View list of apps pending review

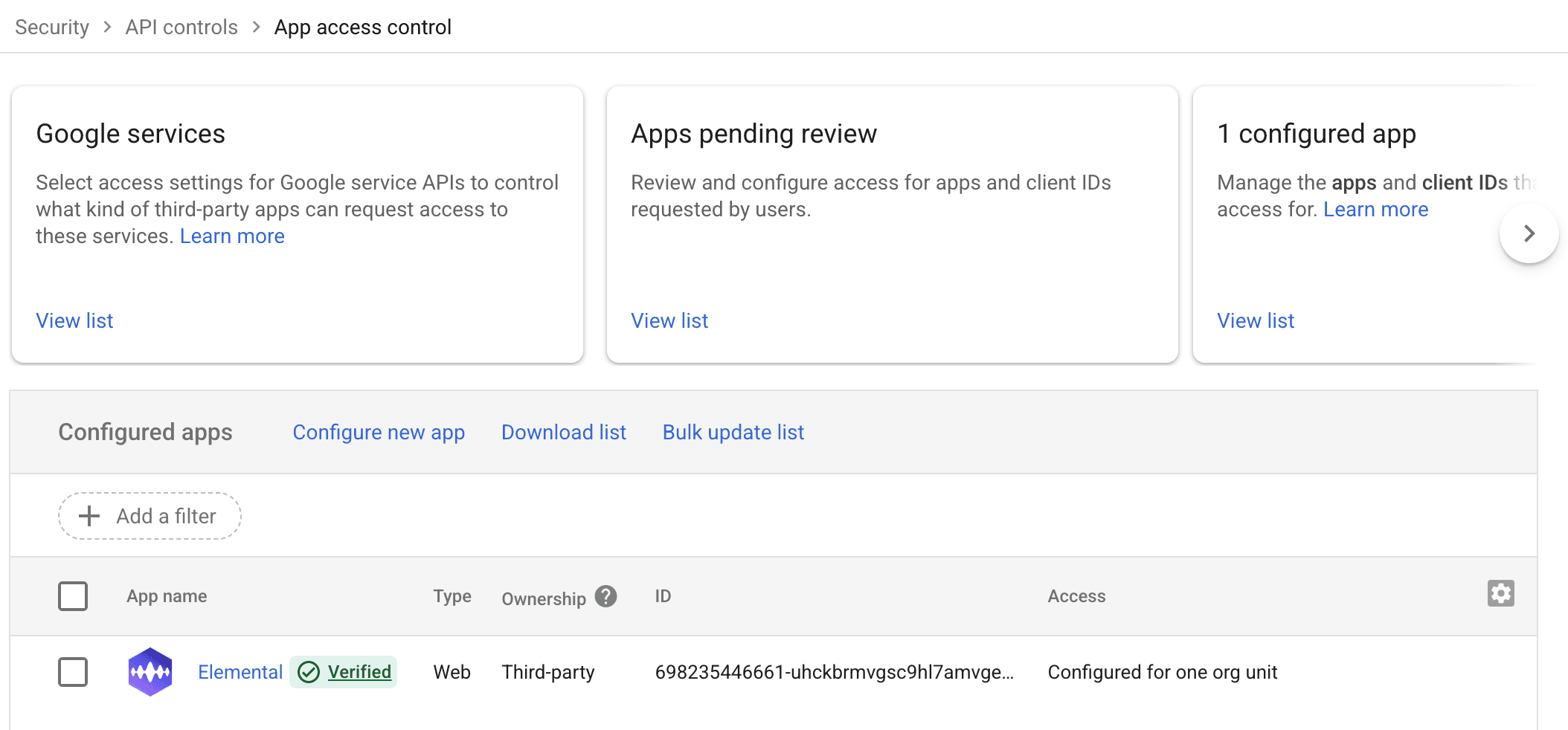(x=669, y=321)
